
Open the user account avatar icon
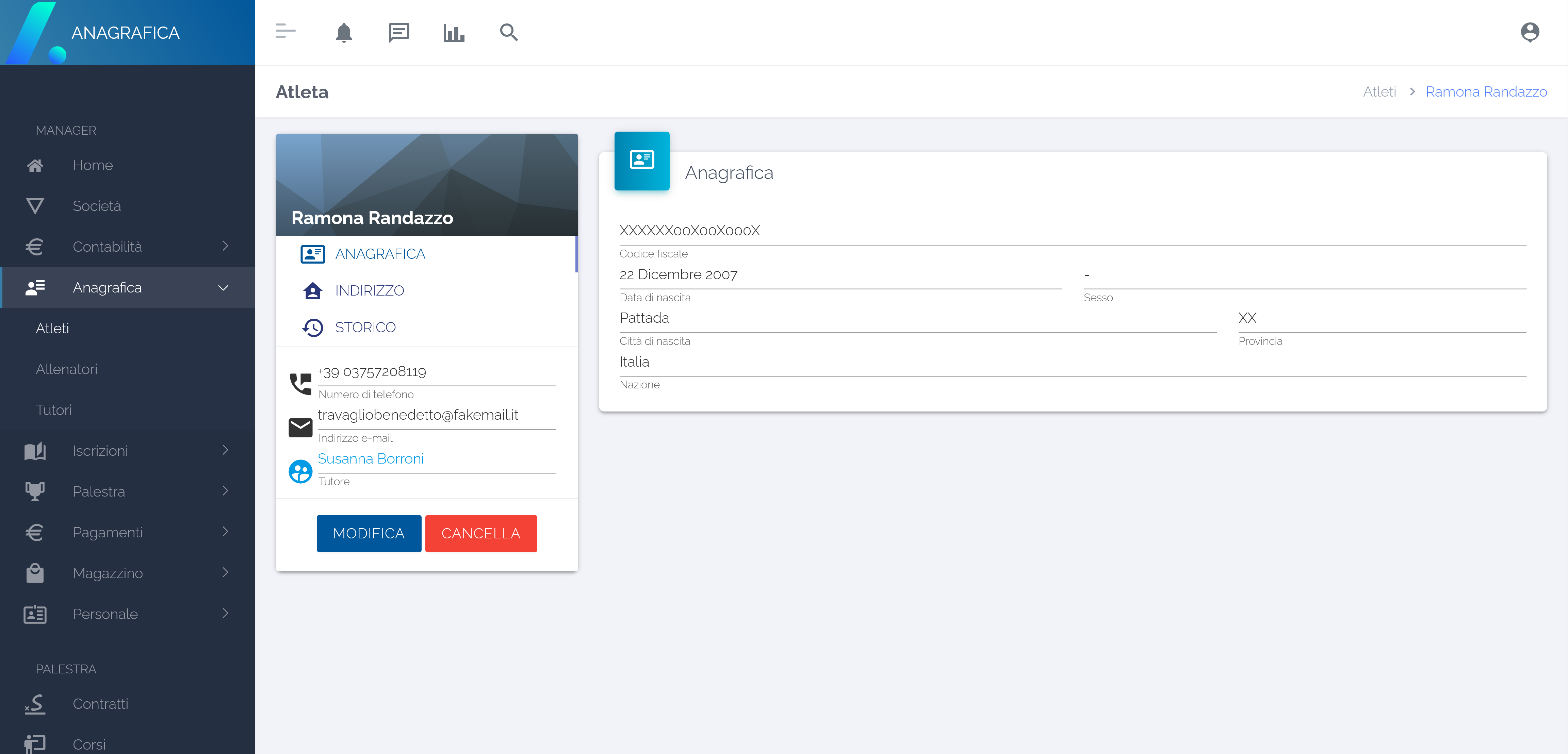(x=1530, y=32)
